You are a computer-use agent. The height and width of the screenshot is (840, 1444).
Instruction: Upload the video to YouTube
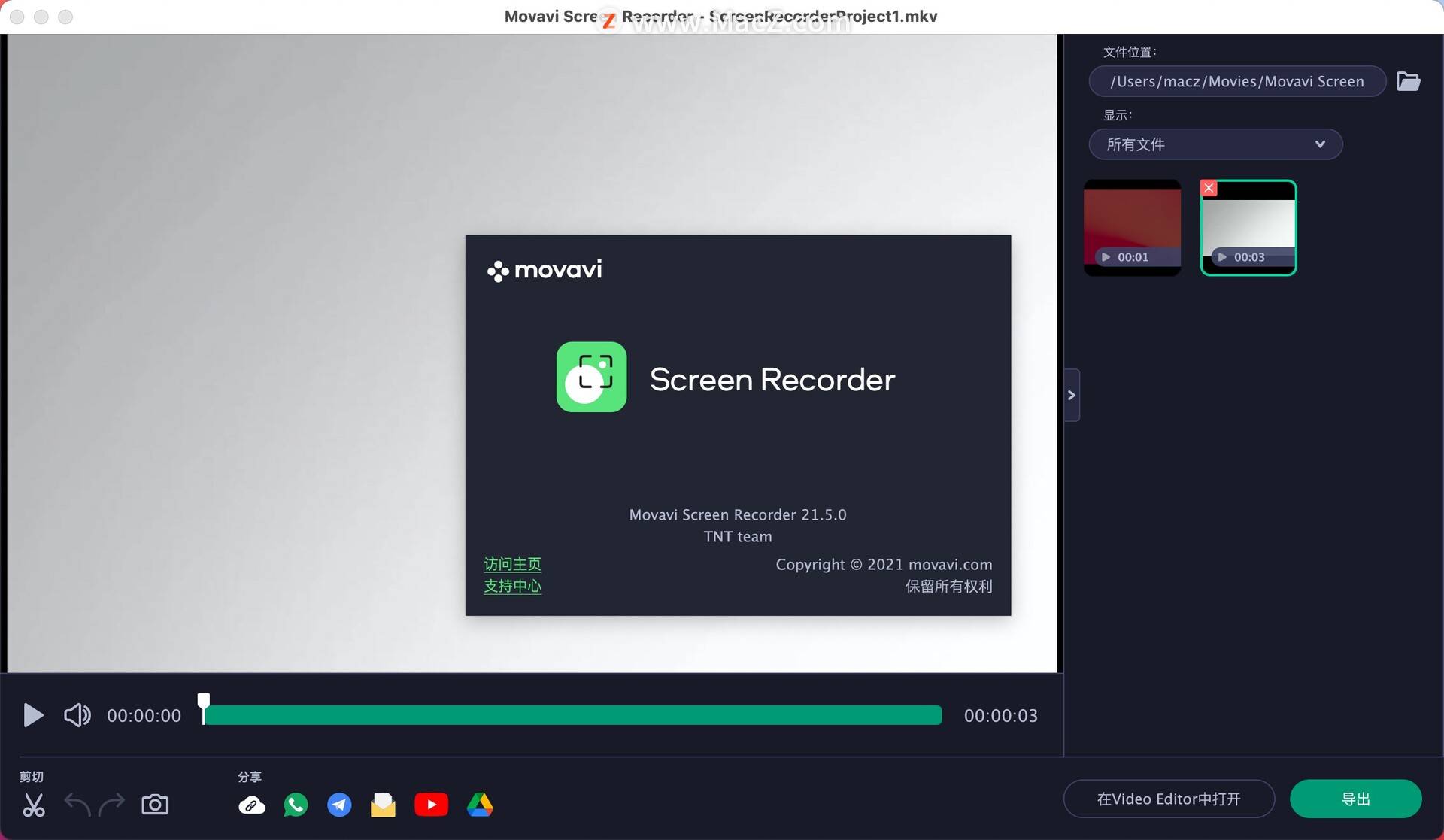[431, 805]
